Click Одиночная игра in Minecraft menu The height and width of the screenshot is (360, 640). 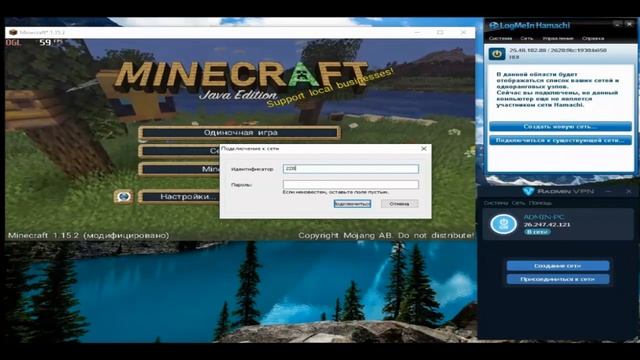click(240, 133)
